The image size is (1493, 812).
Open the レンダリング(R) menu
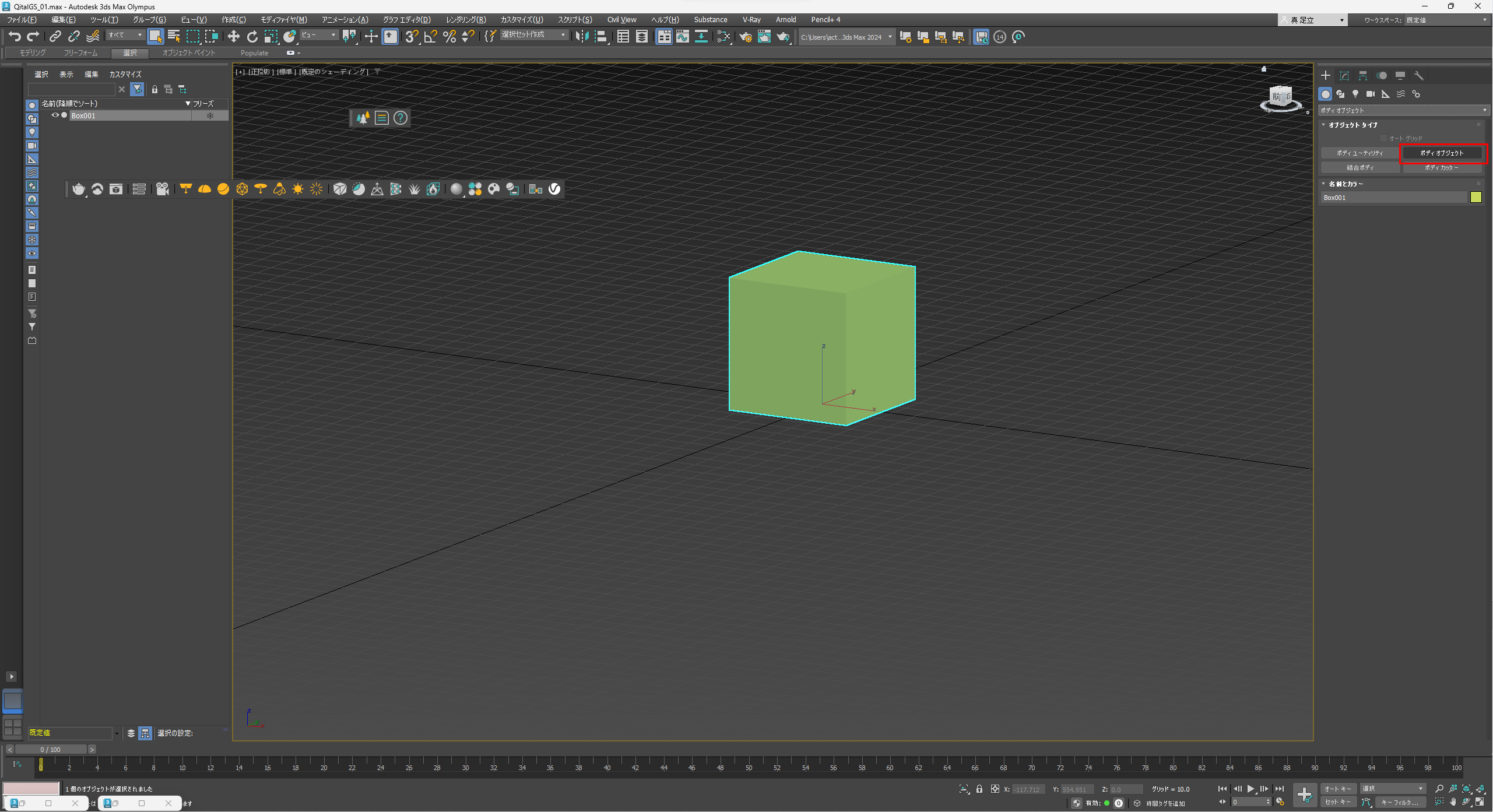(465, 20)
